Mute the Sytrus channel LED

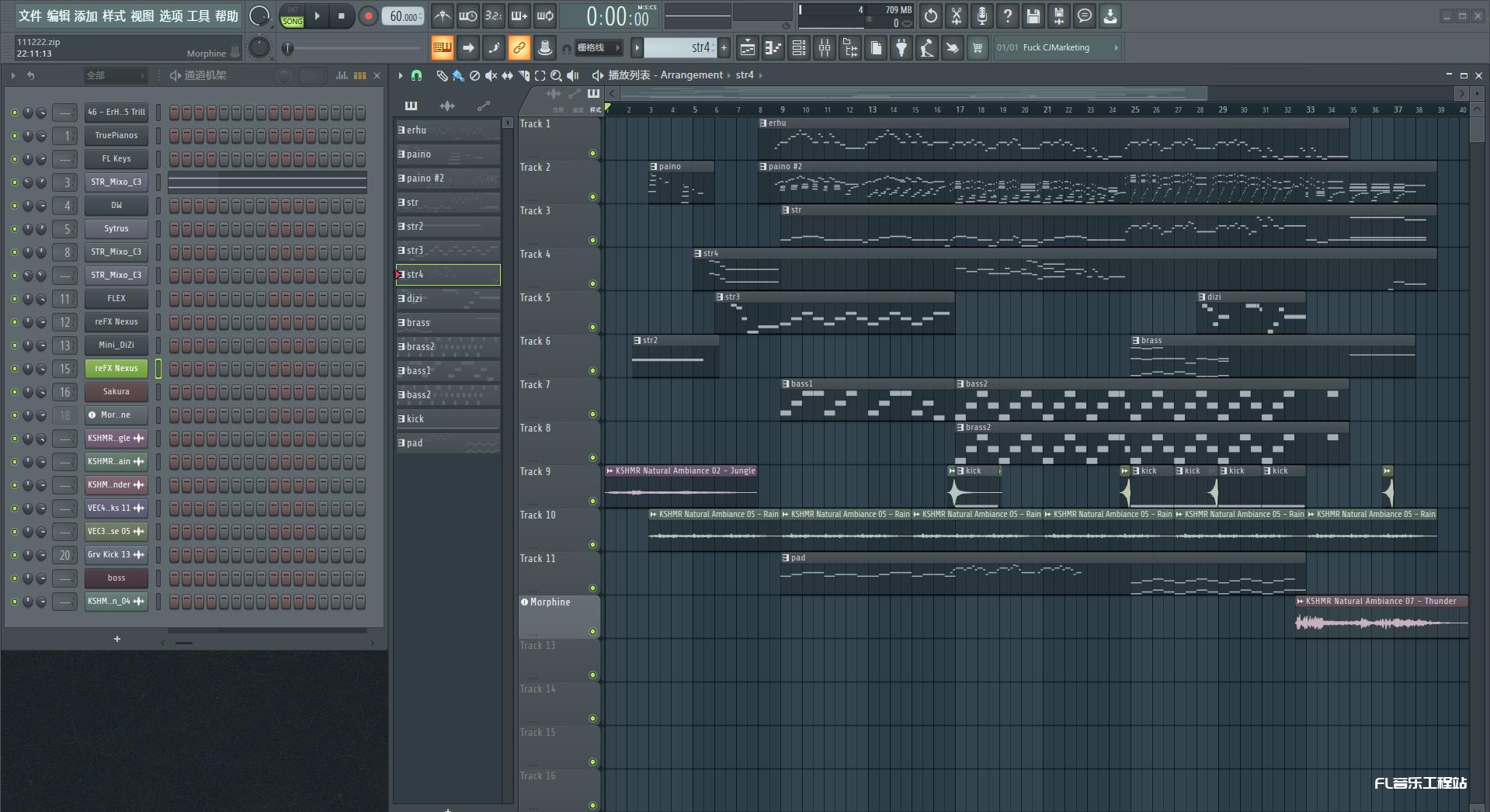[x=14, y=229]
